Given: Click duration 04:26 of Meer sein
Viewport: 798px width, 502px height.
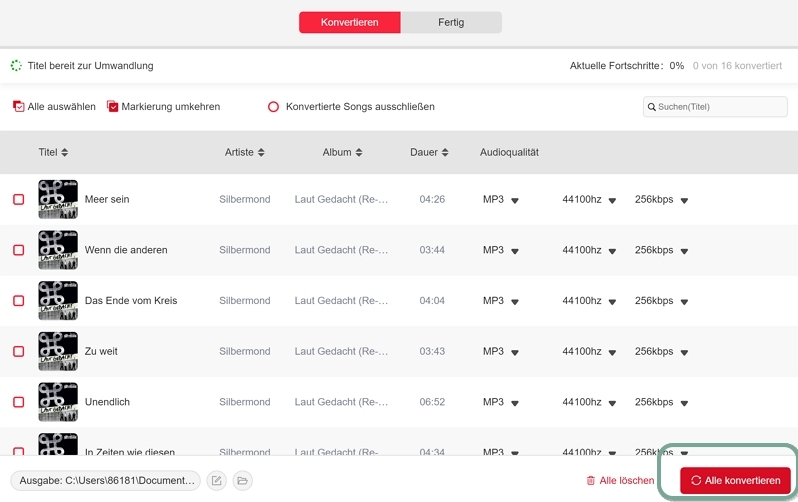Looking at the screenshot, I should (432, 199).
